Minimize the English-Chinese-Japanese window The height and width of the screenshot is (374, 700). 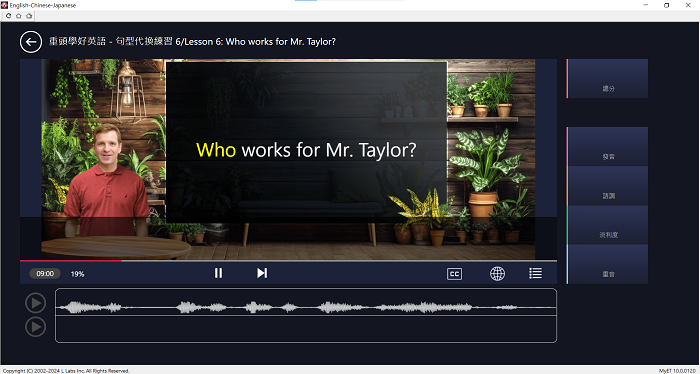pos(646,5)
